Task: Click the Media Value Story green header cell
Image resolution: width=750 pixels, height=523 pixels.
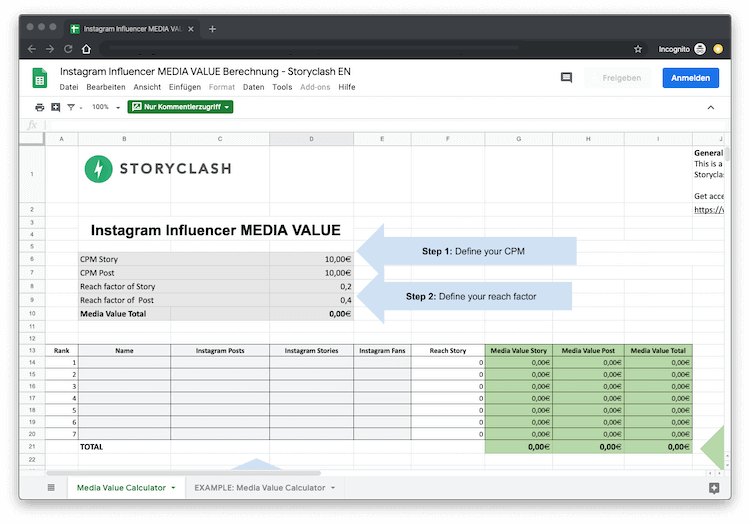Action: point(518,351)
